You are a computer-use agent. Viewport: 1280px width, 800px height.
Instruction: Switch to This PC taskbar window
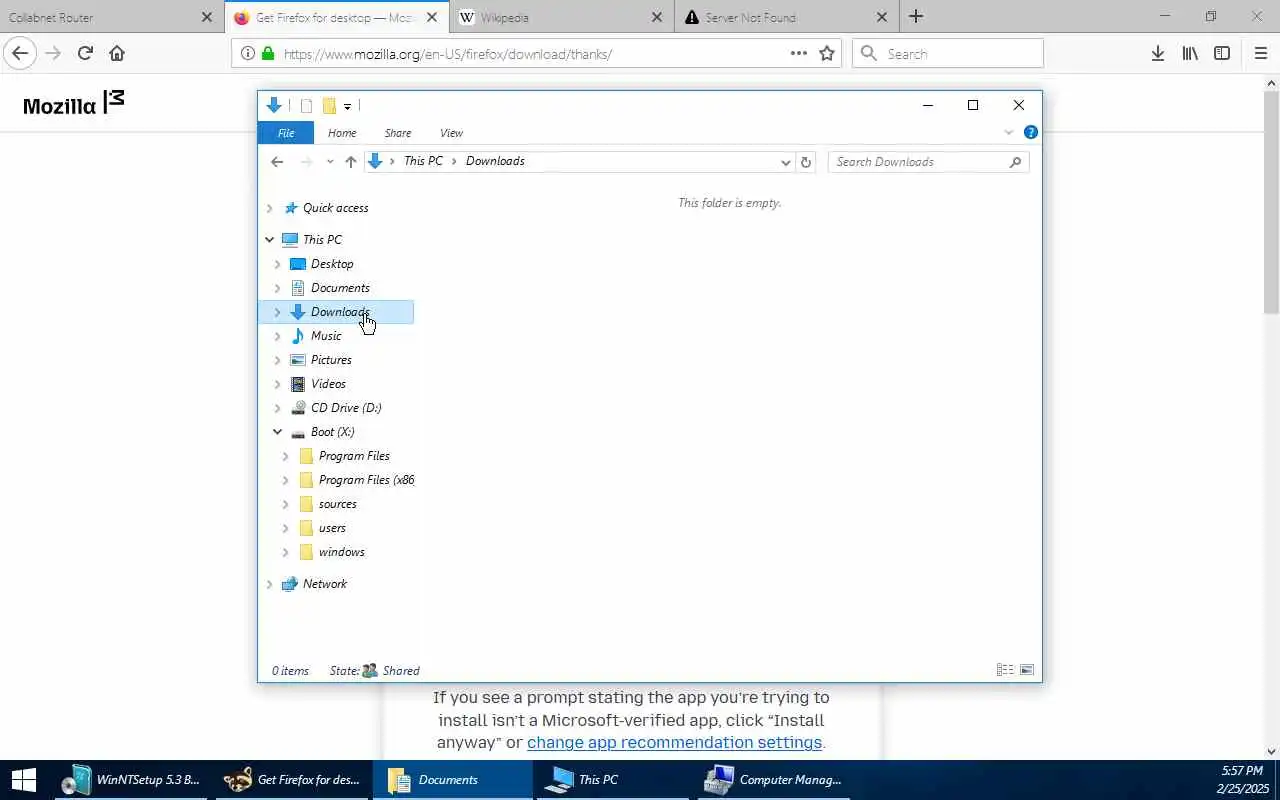pyautogui.click(x=612, y=780)
